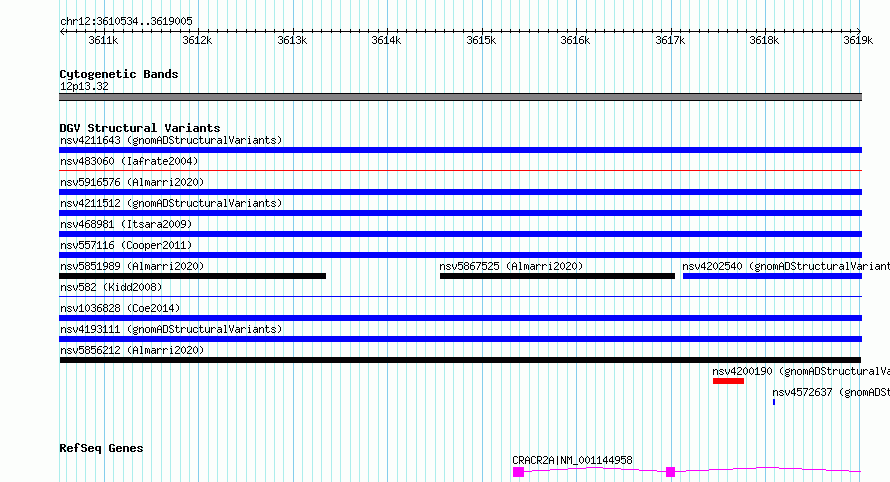This screenshot has height=482, width=890.
Task: Select the blue bar under nsv5916576
Action: coord(460,192)
